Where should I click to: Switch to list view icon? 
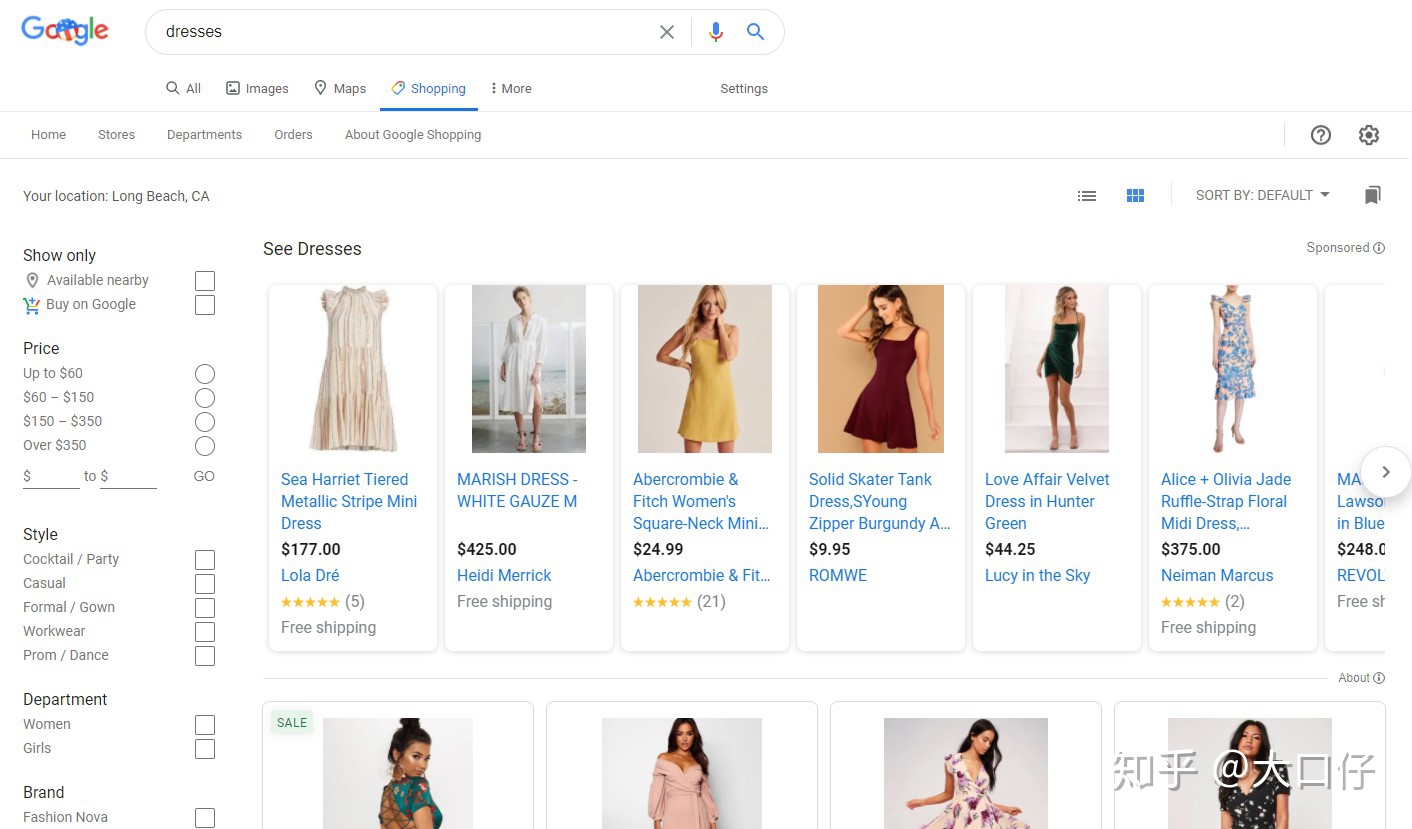1087,196
